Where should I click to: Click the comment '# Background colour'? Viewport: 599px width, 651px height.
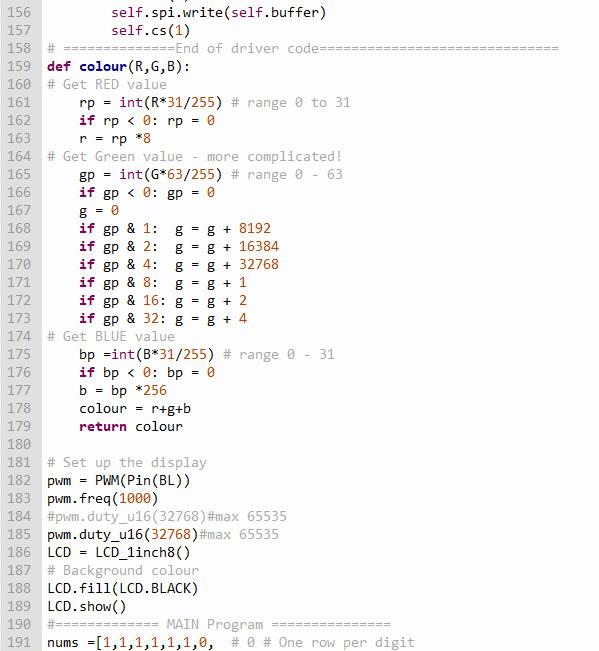click(x=123, y=570)
